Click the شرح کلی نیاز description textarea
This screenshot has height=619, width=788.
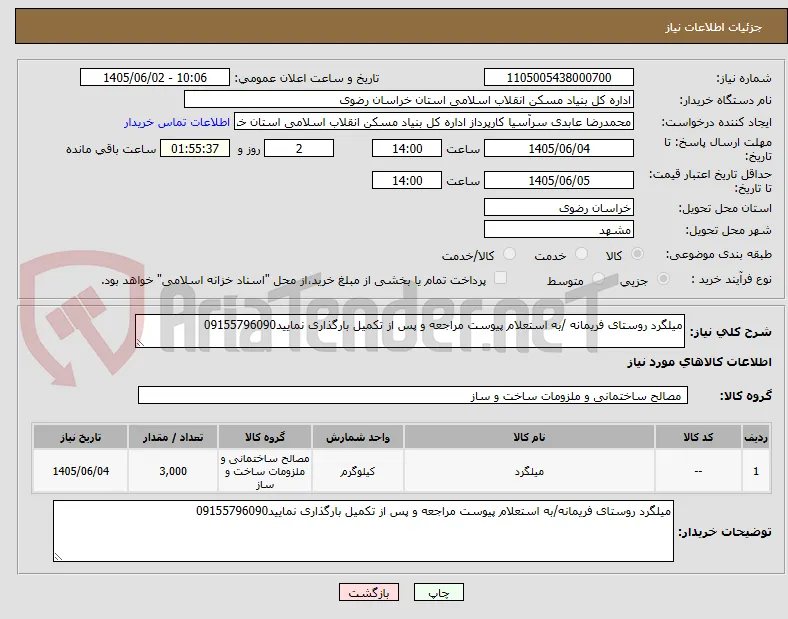click(x=410, y=331)
